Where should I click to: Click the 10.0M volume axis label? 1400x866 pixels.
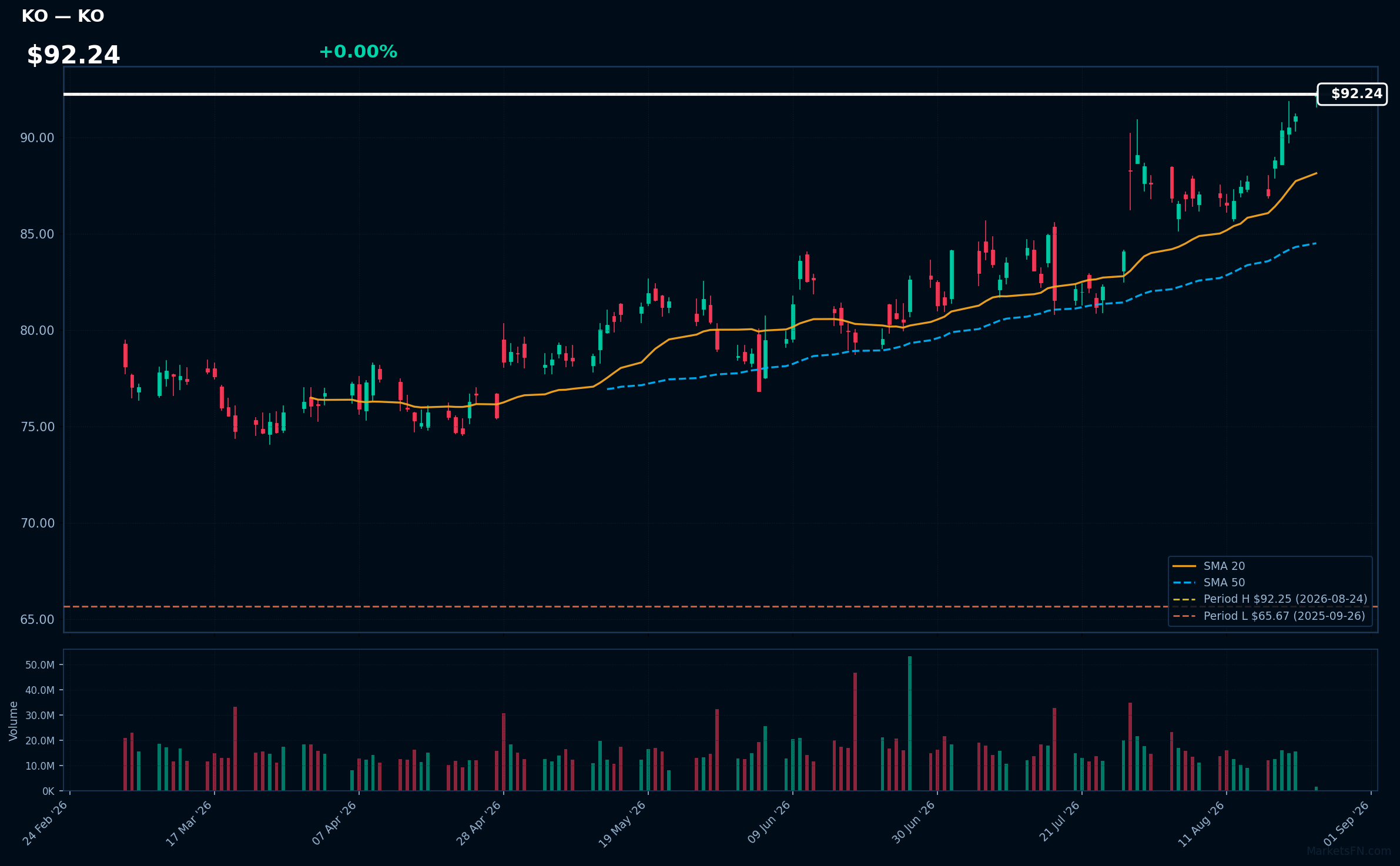coord(39,766)
